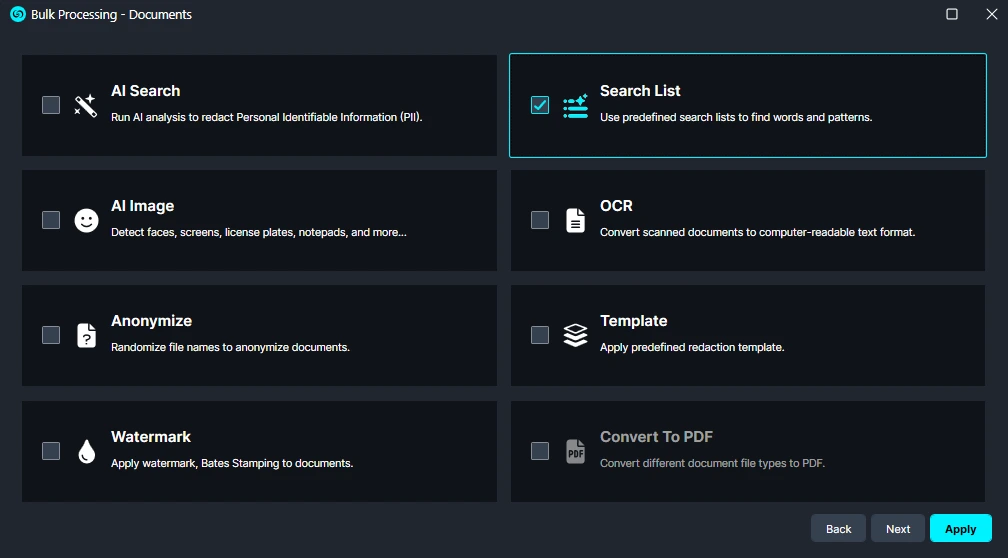This screenshot has width=1008, height=558.
Task: Tick the Template checkbox
Action: click(x=540, y=335)
